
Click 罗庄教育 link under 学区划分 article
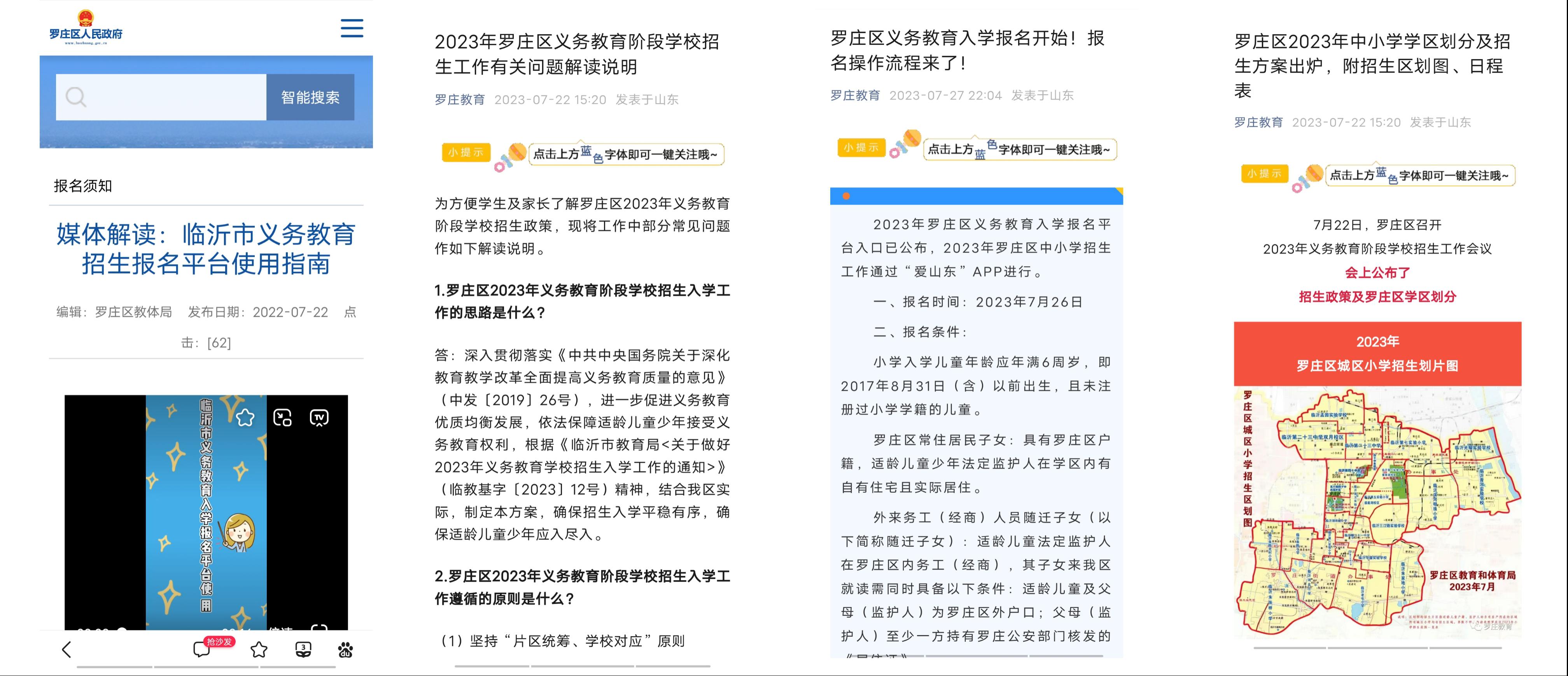[1258, 122]
